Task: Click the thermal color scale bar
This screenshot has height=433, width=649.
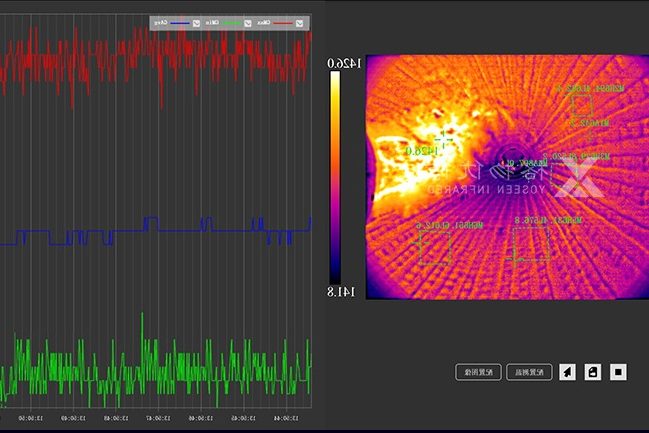Action: coord(335,176)
